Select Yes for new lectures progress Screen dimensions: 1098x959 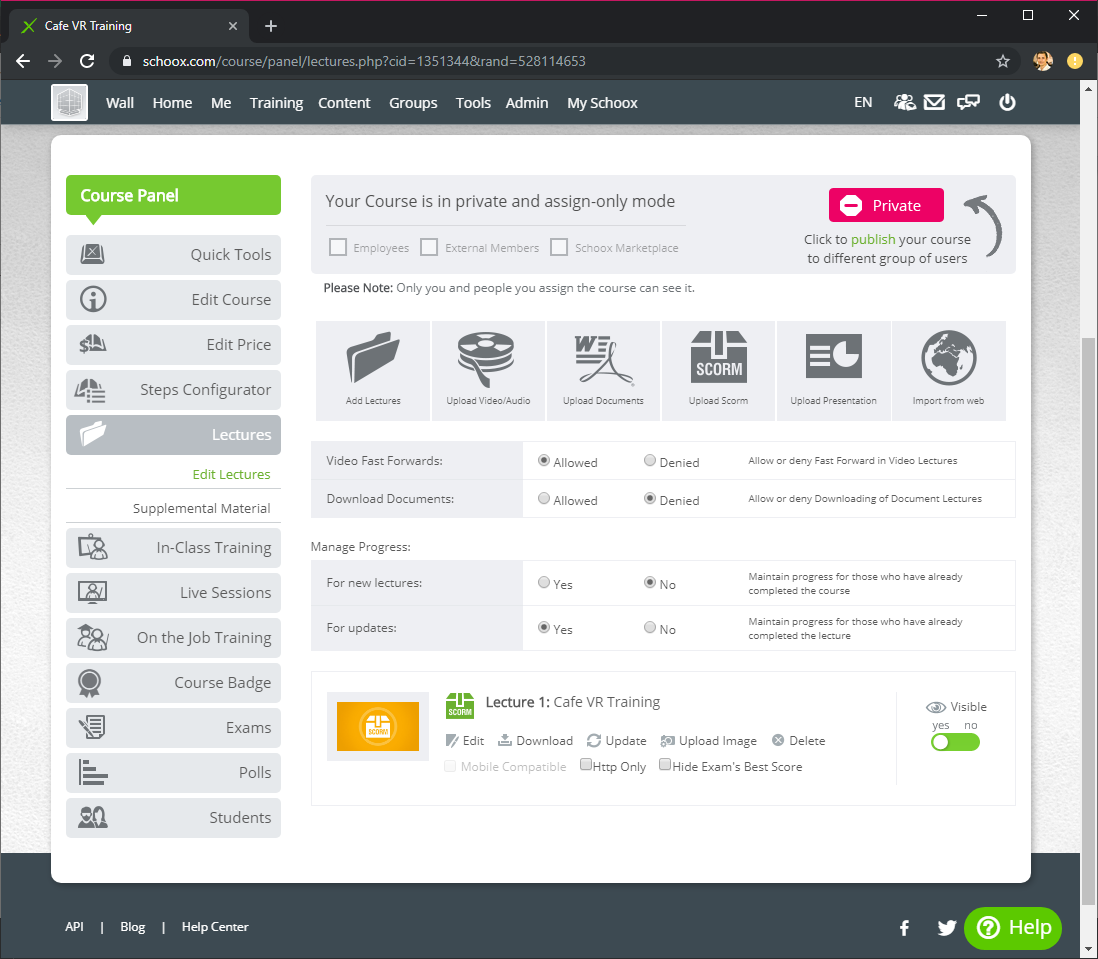tap(543, 582)
